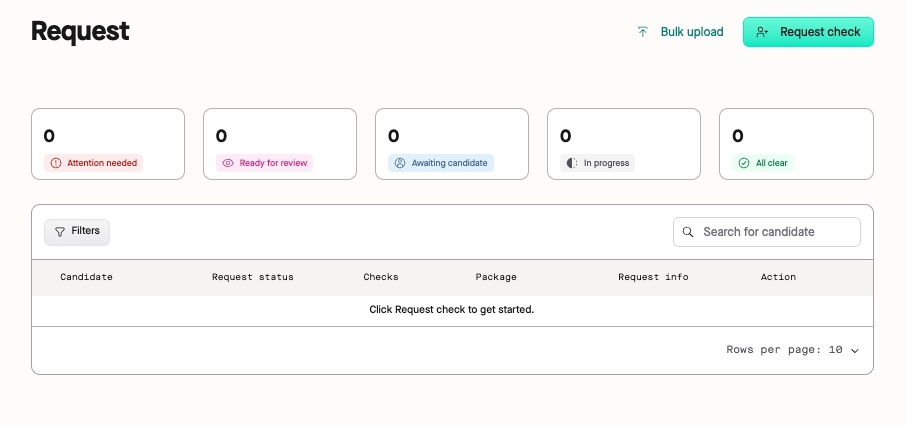Click the Awaiting candidate person icon
This screenshot has height=425, width=907.
tap(400, 163)
